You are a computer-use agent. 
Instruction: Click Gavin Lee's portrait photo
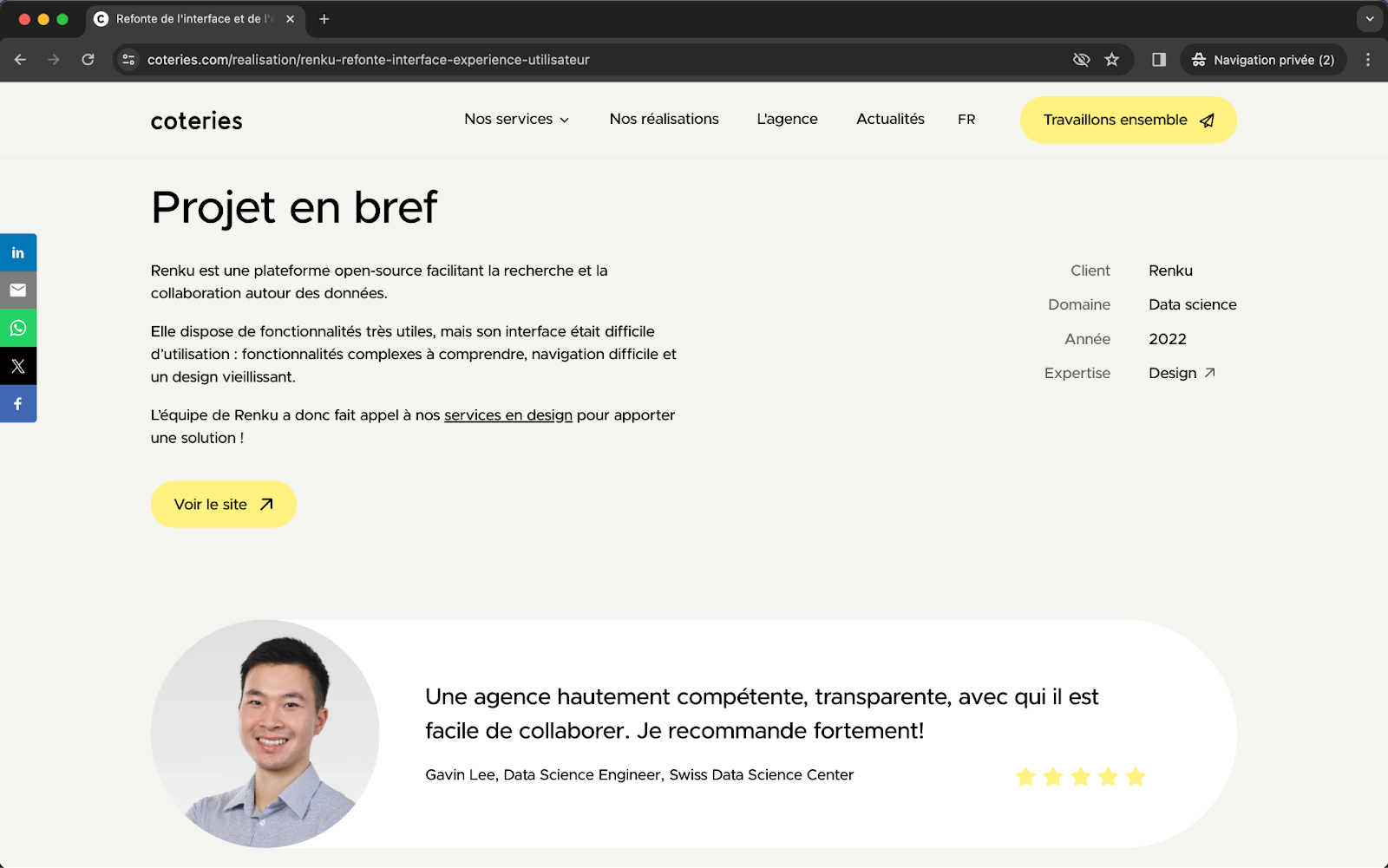click(265, 734)
